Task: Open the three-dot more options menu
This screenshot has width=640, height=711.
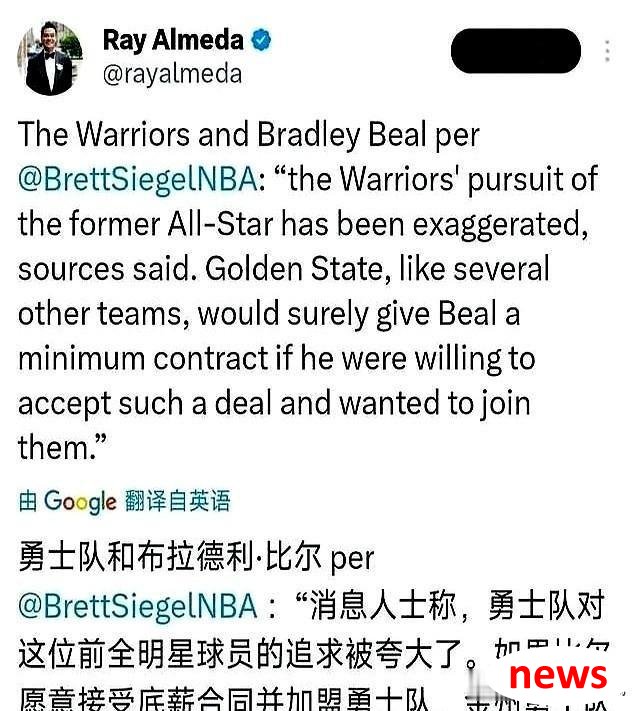Action: [607, 51]
